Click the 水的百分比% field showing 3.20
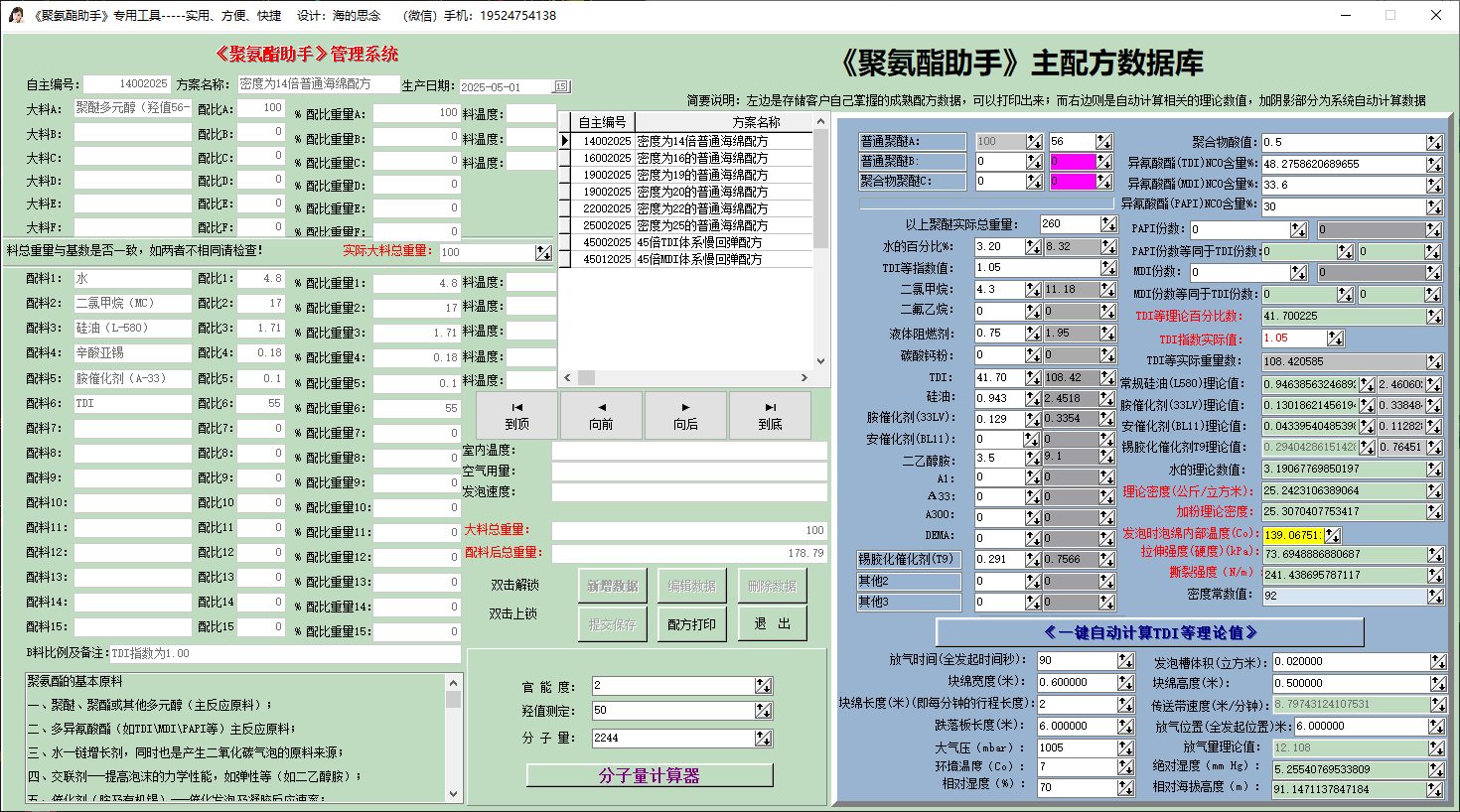The width and height of the screenshot is (1460, 812). click(999, 247)
